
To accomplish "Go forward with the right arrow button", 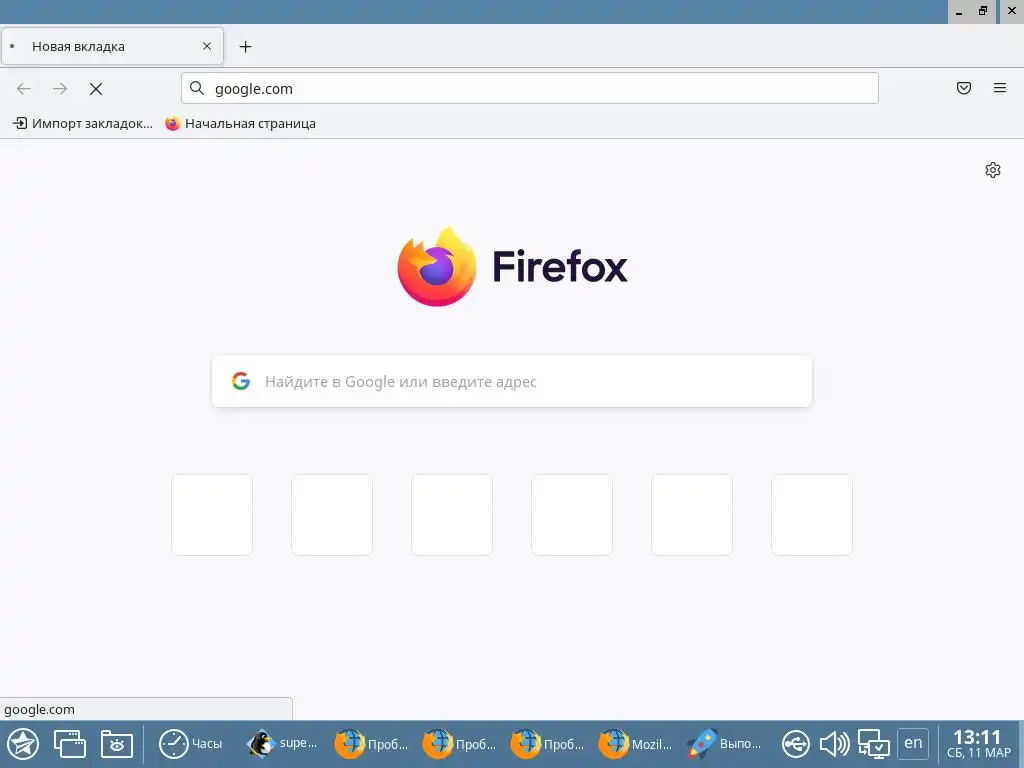I will 60,89.
